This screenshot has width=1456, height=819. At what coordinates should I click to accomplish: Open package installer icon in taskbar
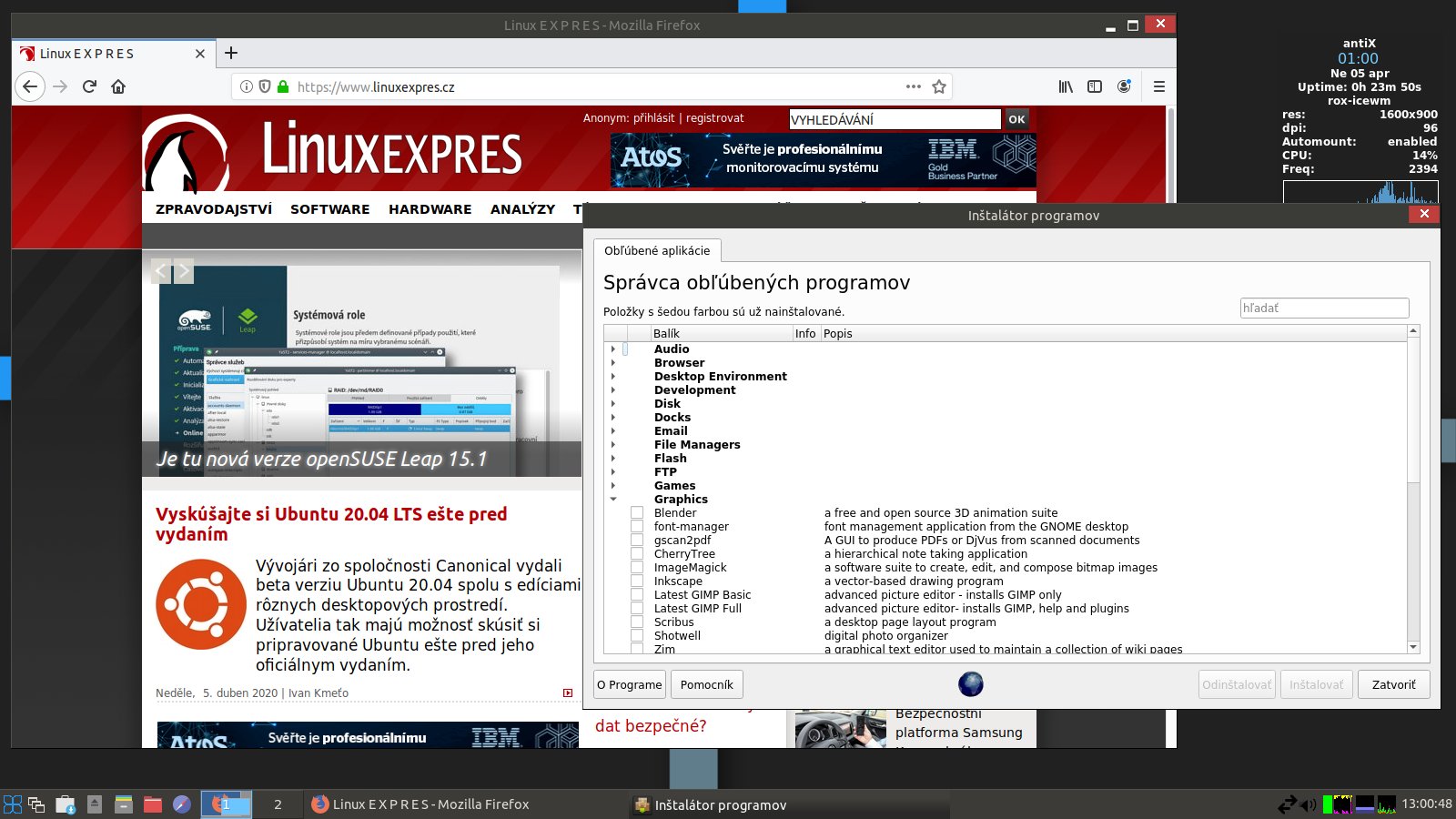[x=66, y=804]
